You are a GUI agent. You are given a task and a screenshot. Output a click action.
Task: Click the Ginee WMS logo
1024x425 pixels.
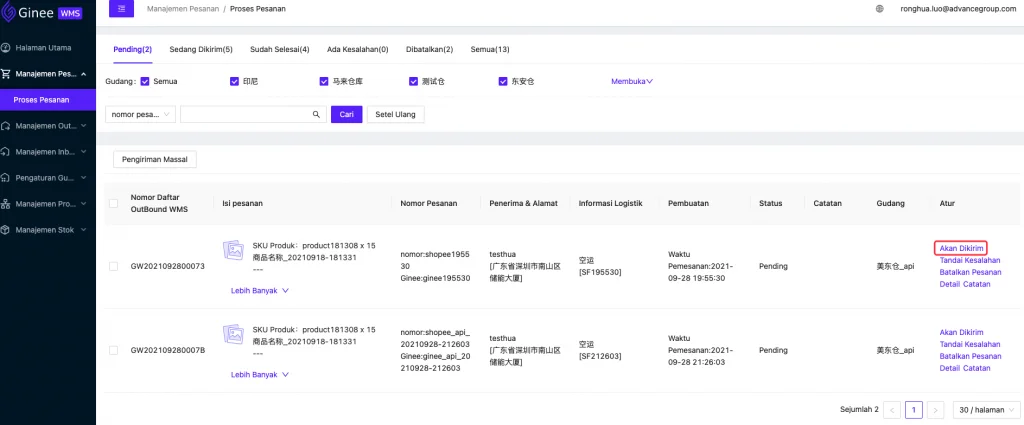point(42,12)
